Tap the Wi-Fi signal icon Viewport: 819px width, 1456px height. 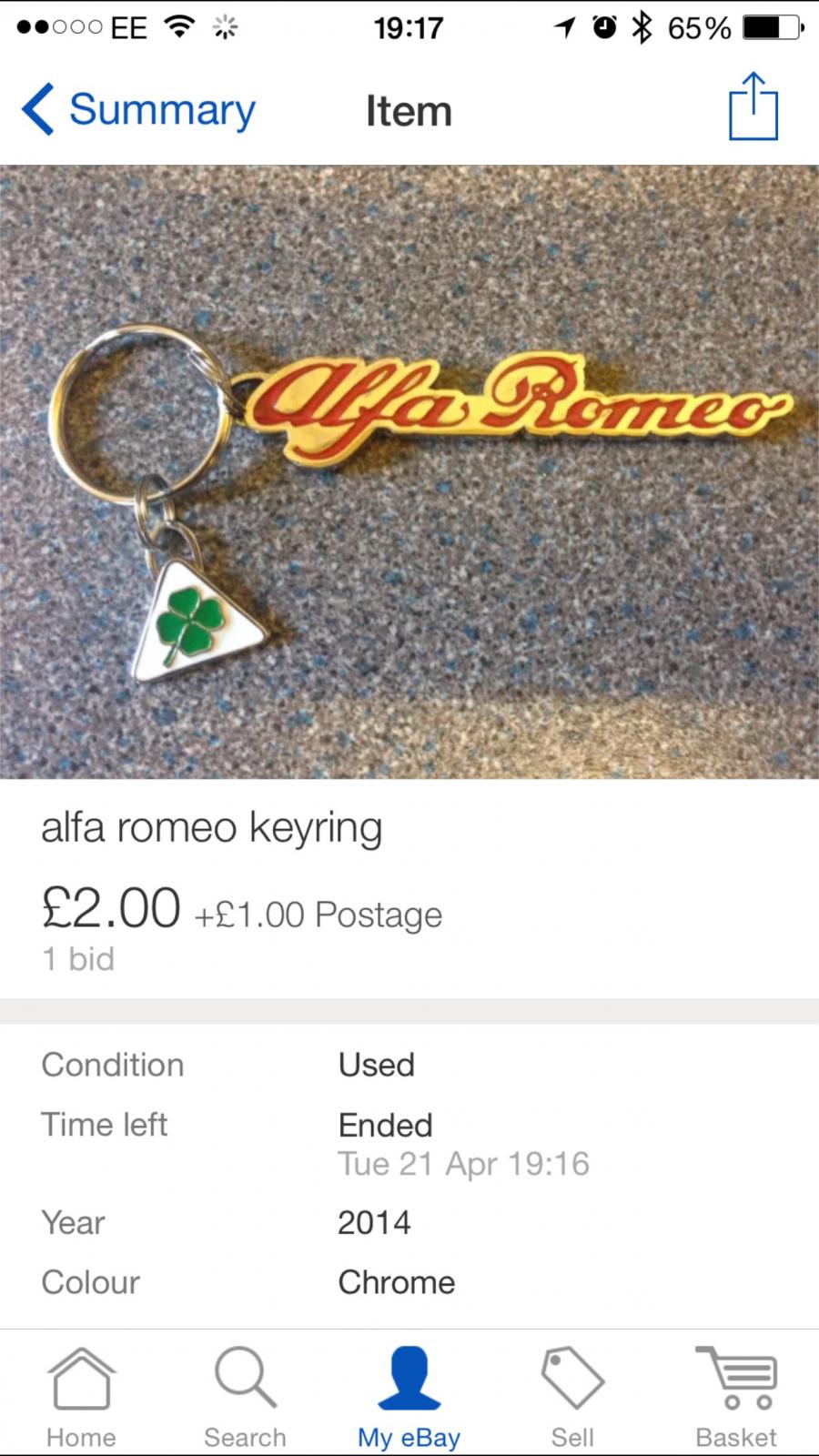(x=180, y=27)
